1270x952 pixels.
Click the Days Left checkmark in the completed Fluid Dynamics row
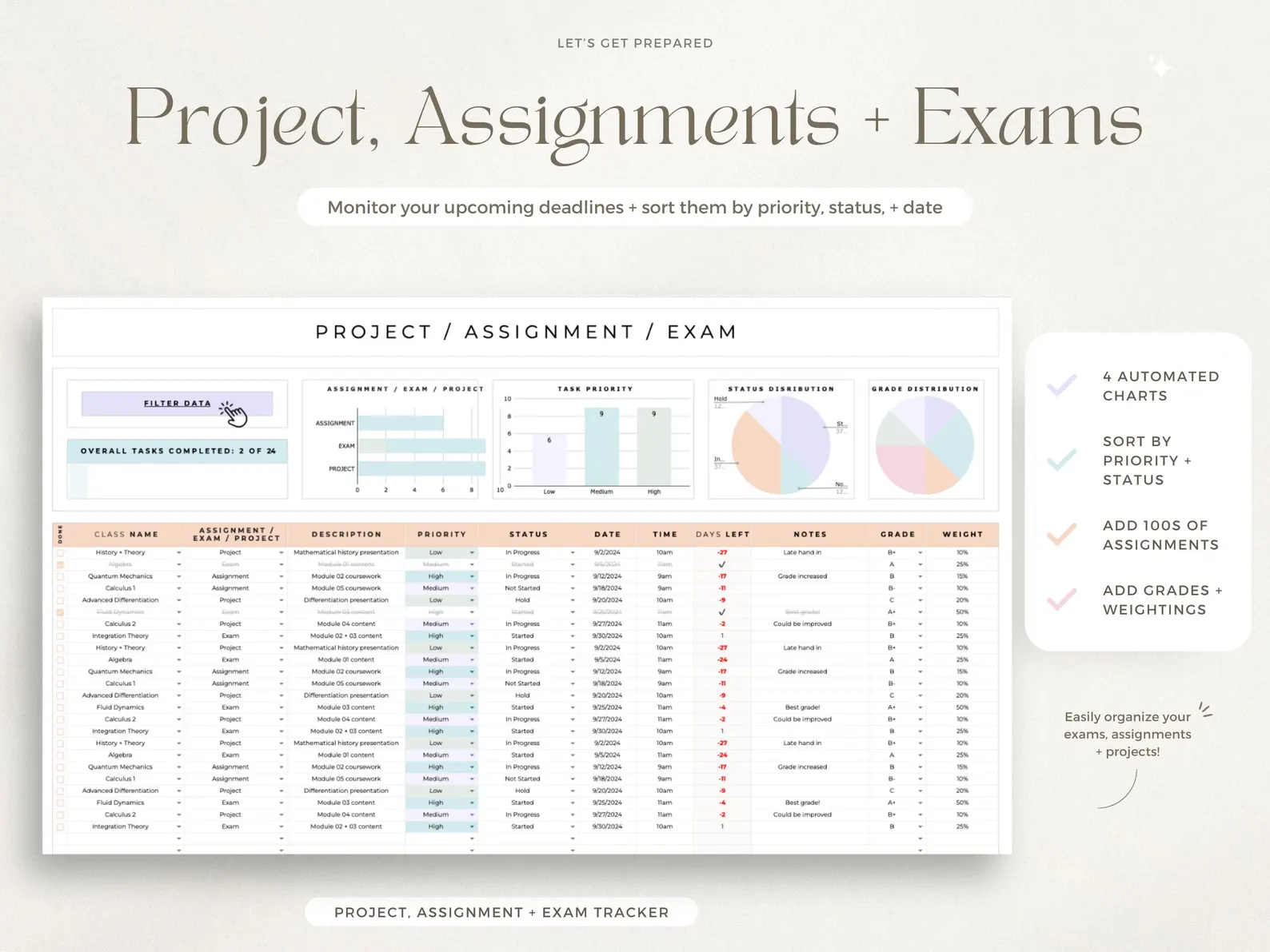[722, 612]
